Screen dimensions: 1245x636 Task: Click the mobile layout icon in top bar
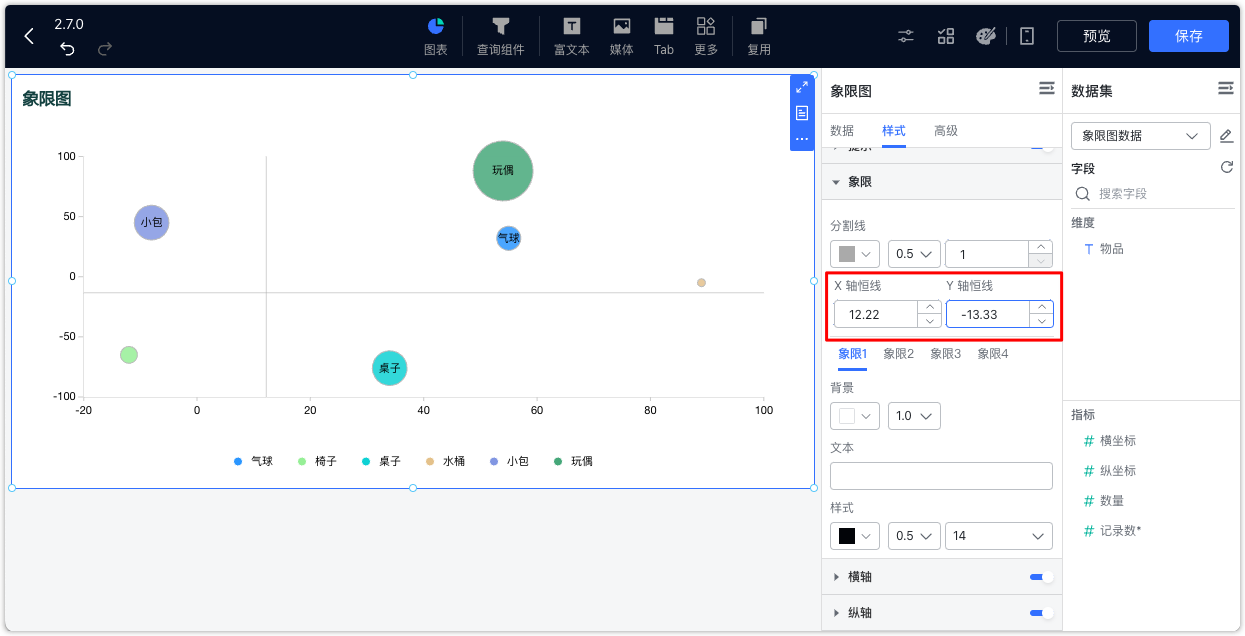tap(1026, 35)
